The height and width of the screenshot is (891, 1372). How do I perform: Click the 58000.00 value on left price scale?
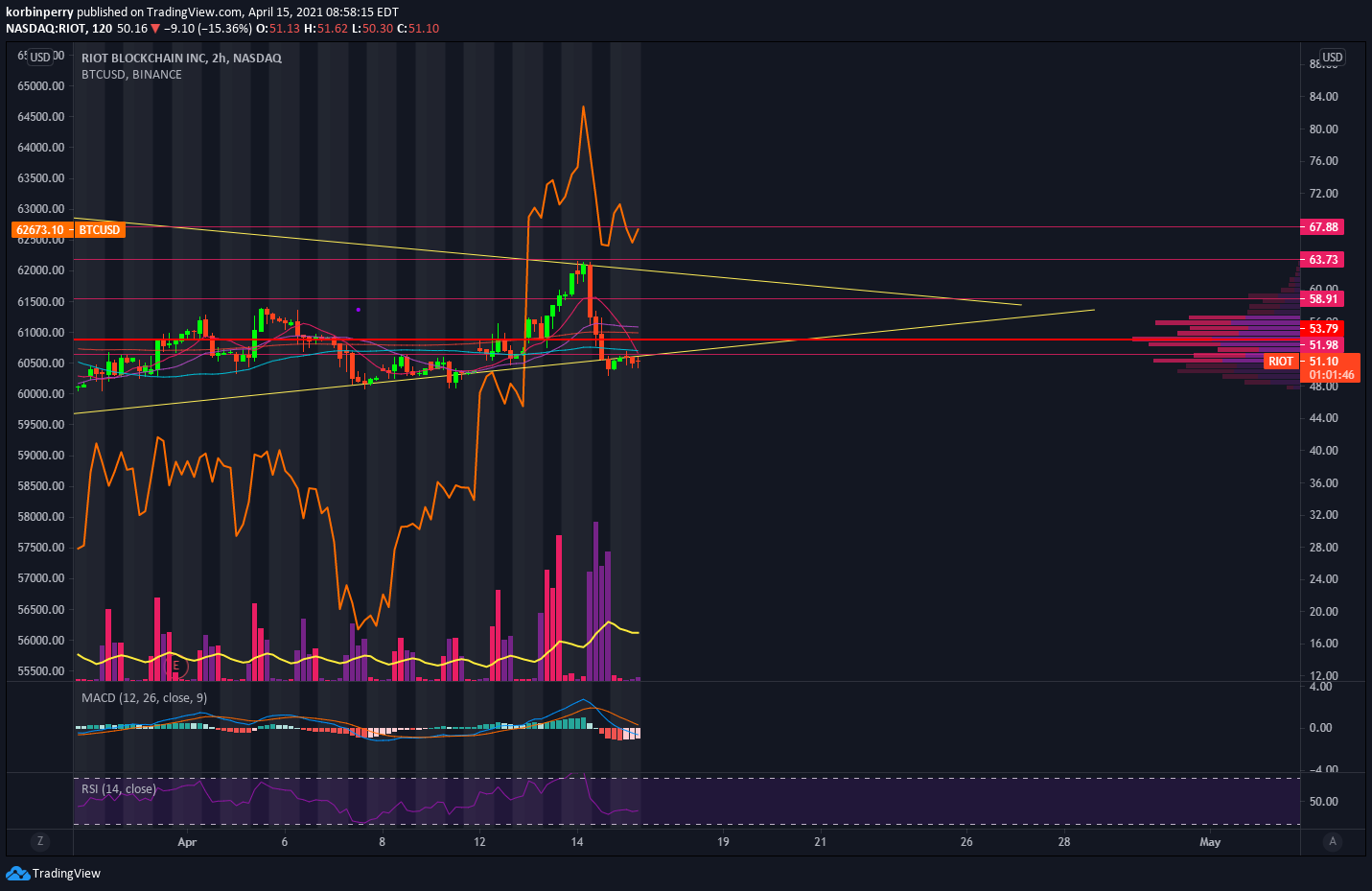click(41, 517)
